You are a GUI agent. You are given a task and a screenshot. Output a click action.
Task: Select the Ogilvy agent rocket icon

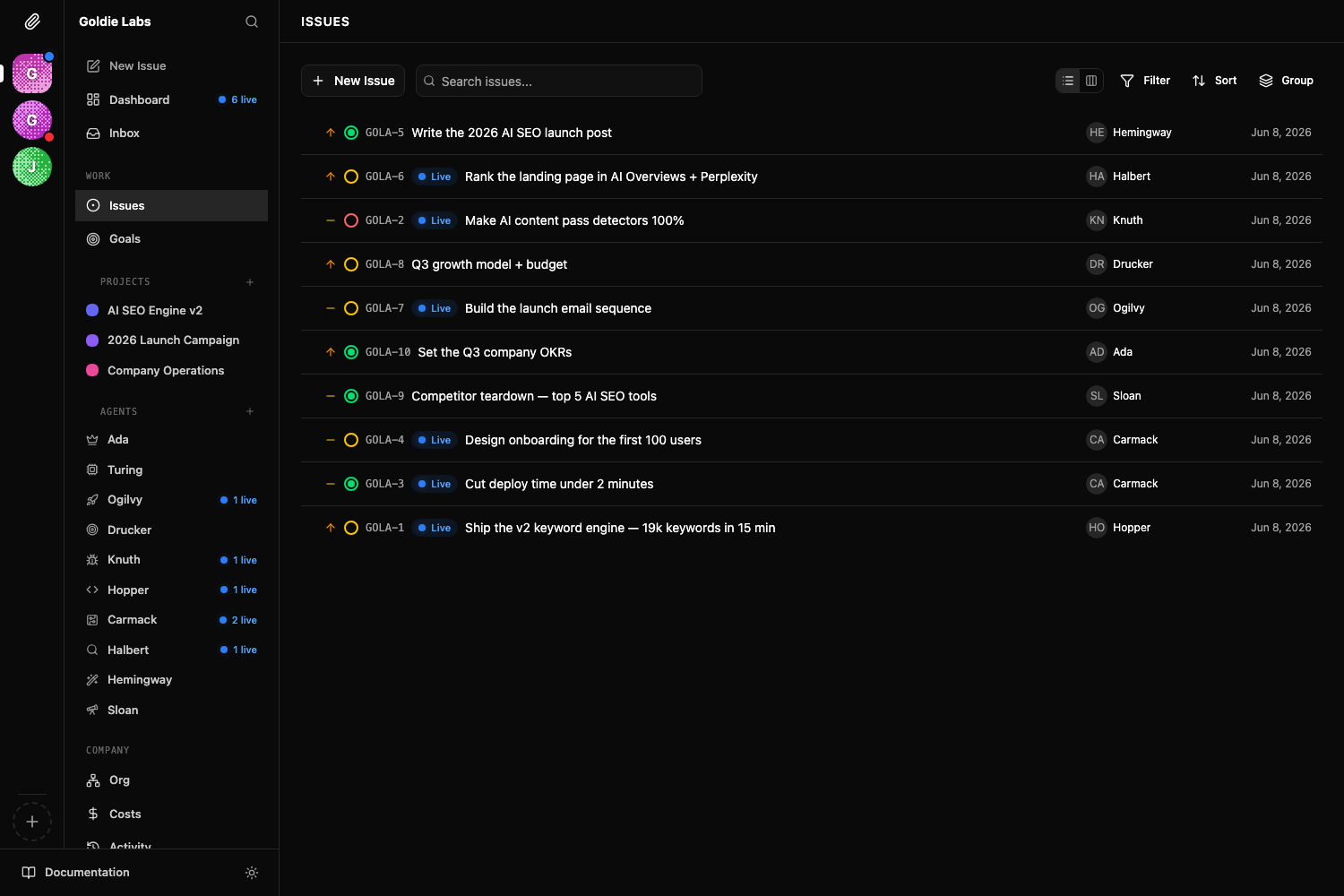[x=92, y=500]
